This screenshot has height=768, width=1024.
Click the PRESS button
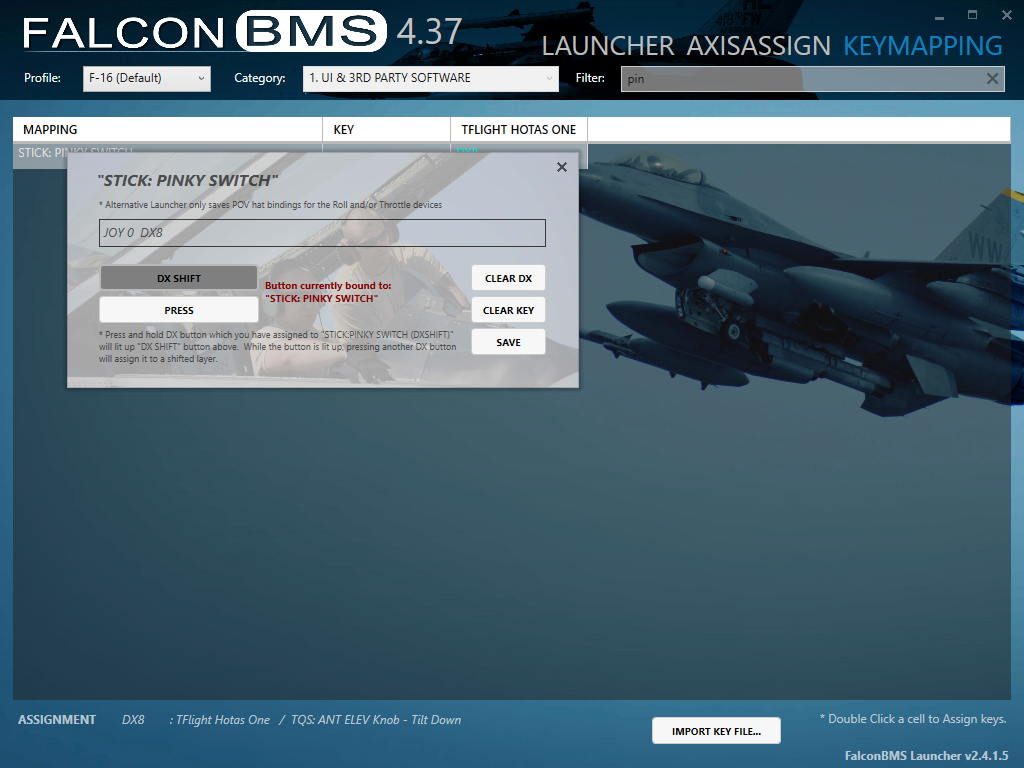pos(179,310)
